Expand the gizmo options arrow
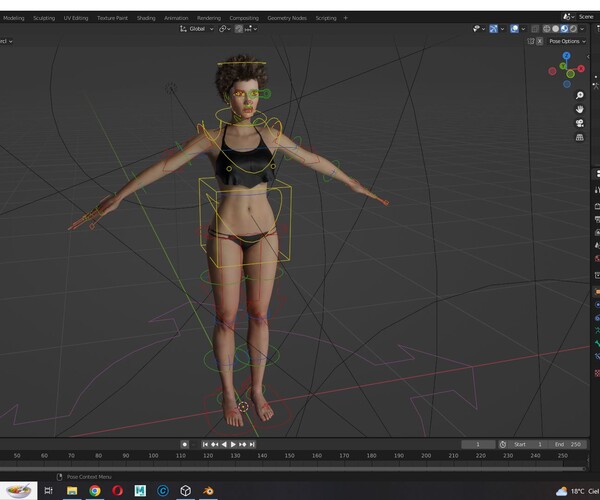The width and height of the screenshot is (600, 500). [502, 29]
